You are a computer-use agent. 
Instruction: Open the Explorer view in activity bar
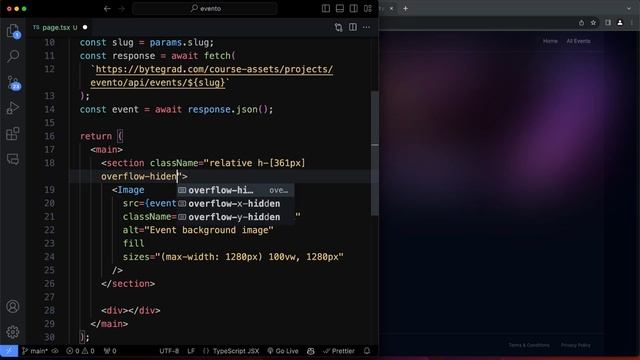coord(13,31)
